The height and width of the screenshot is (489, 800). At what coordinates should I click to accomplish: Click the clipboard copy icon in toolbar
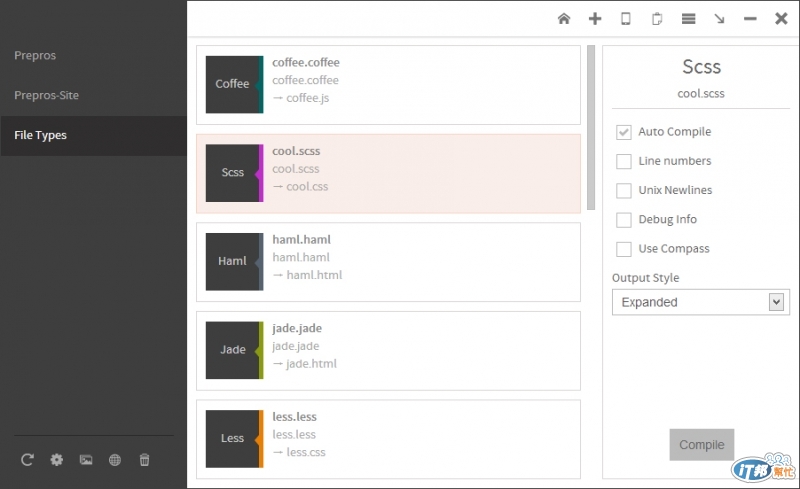pyautogui.click(x=657, y=19)
